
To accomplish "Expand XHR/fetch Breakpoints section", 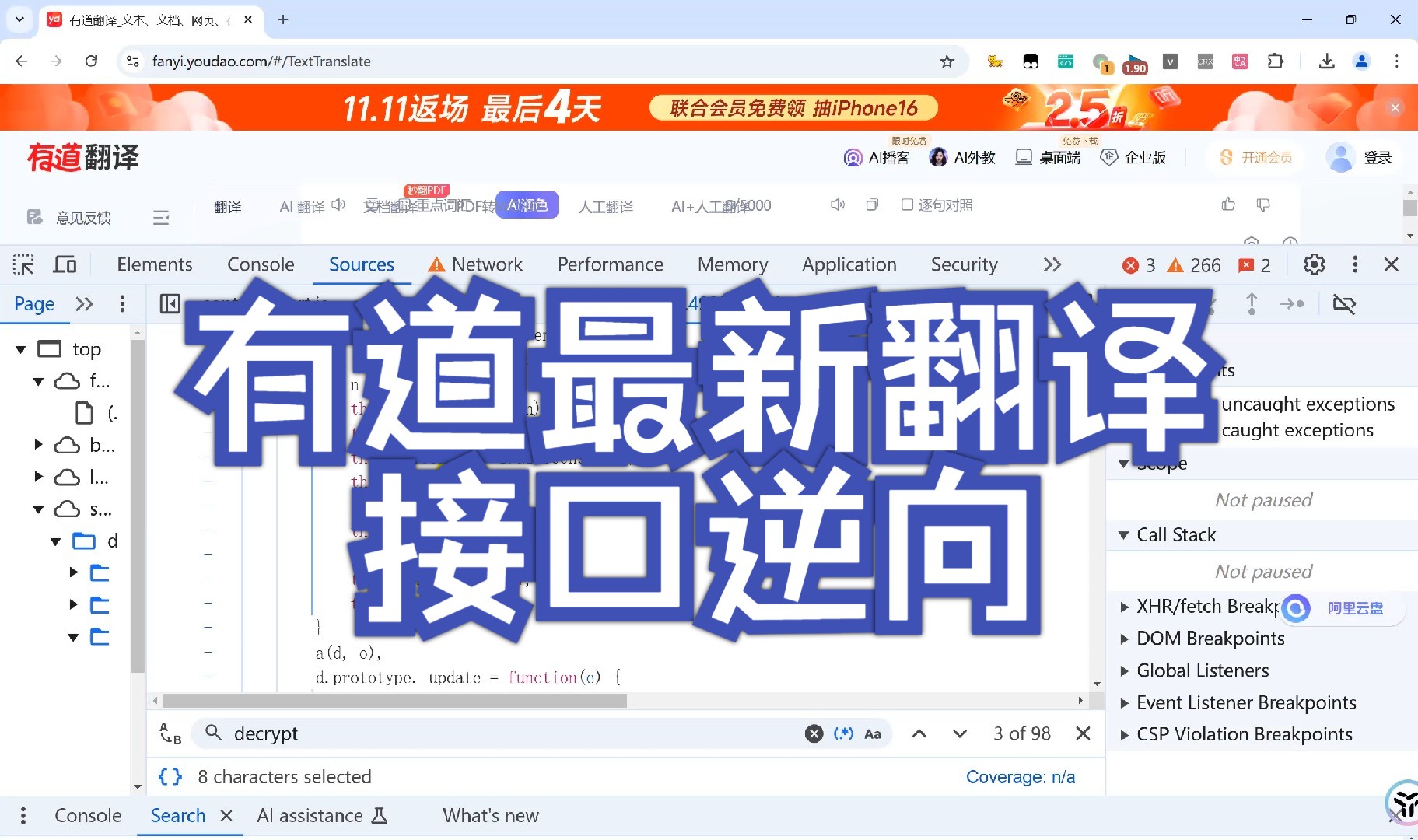I will tap(1123, 607).
